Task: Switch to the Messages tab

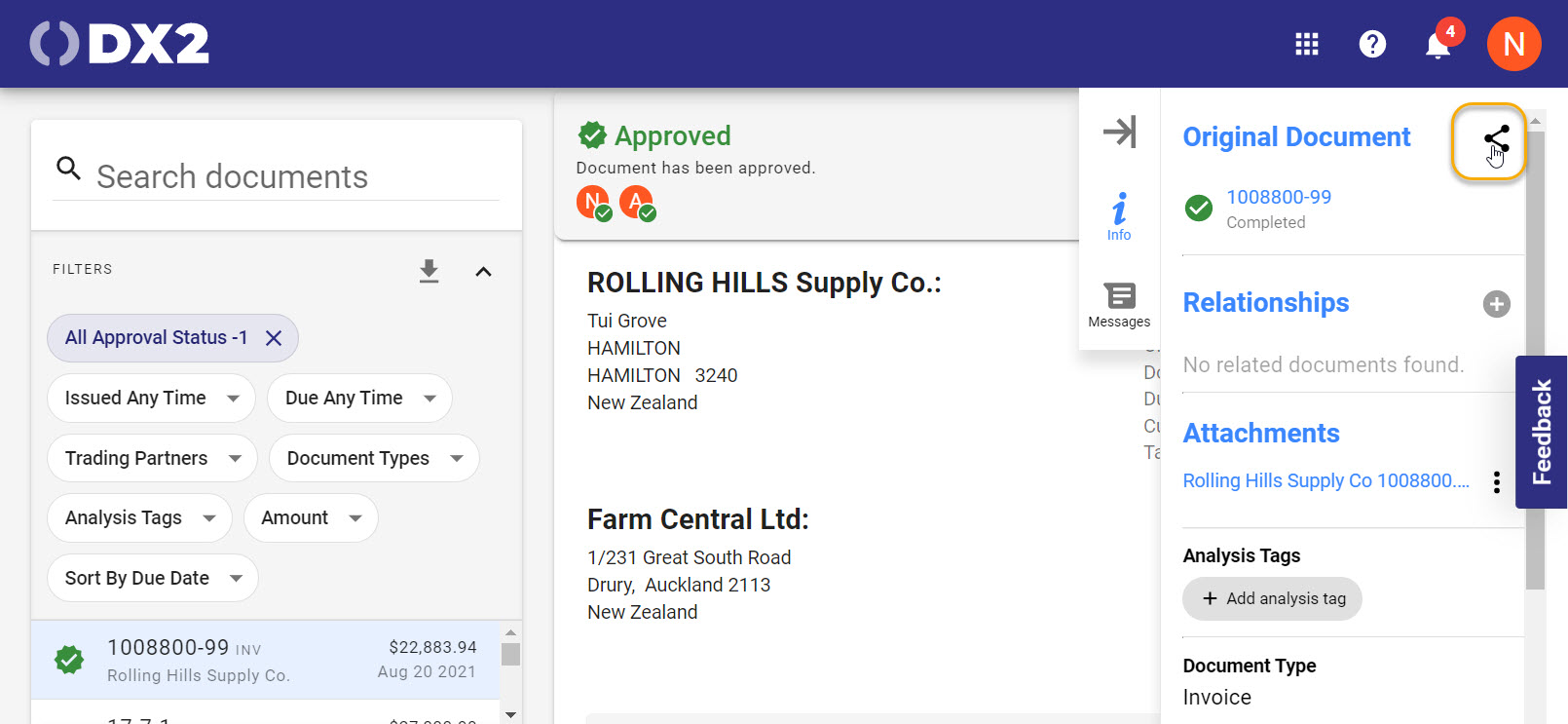Action: (x=1119, y=304)
